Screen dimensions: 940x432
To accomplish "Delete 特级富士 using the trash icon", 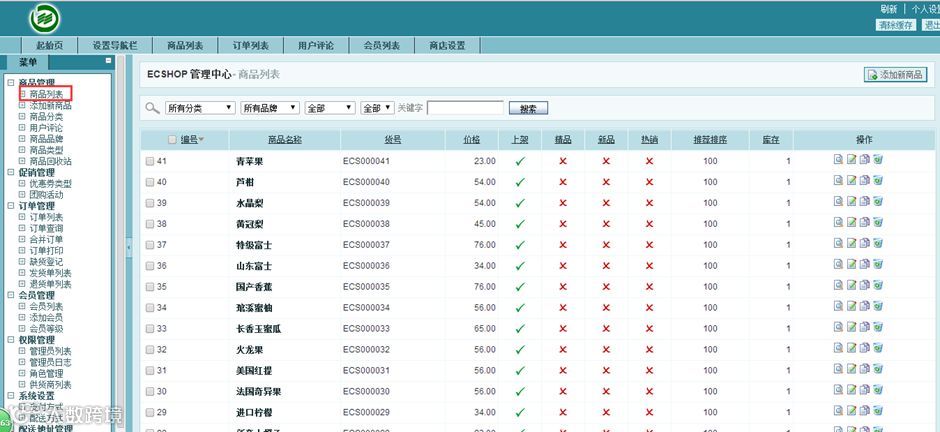I will point(878,243).
